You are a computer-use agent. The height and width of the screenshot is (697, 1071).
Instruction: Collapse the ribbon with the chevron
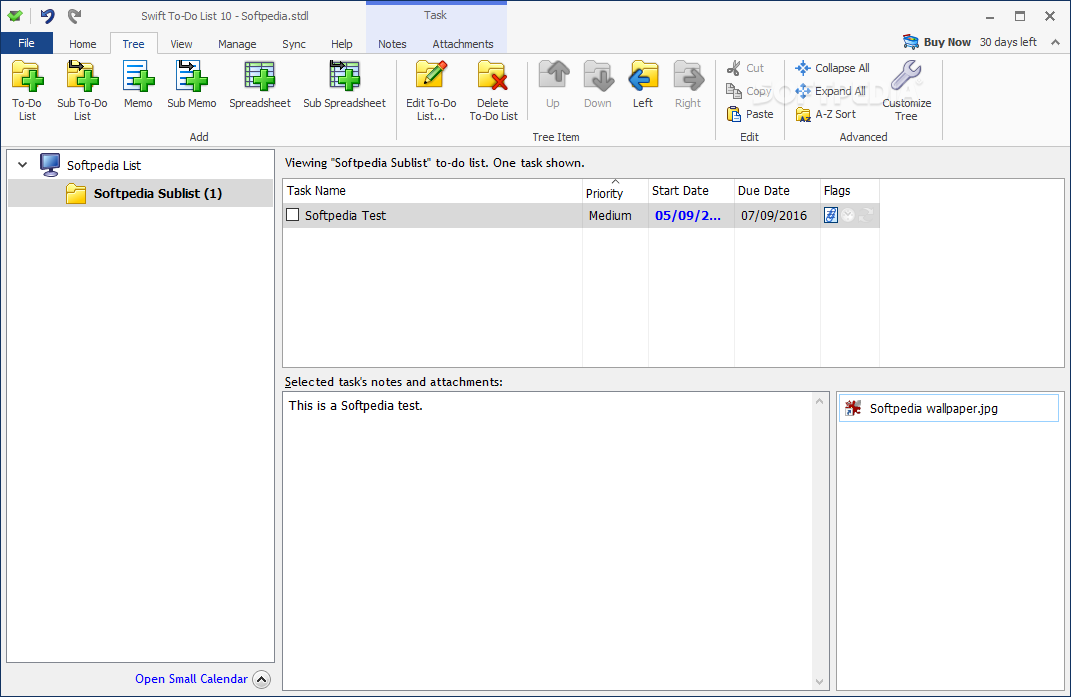coord(1055,42)
